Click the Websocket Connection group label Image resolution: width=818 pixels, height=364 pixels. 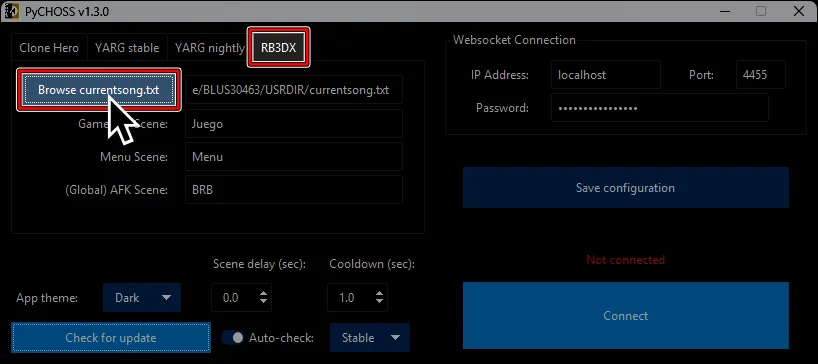point(514,40)
